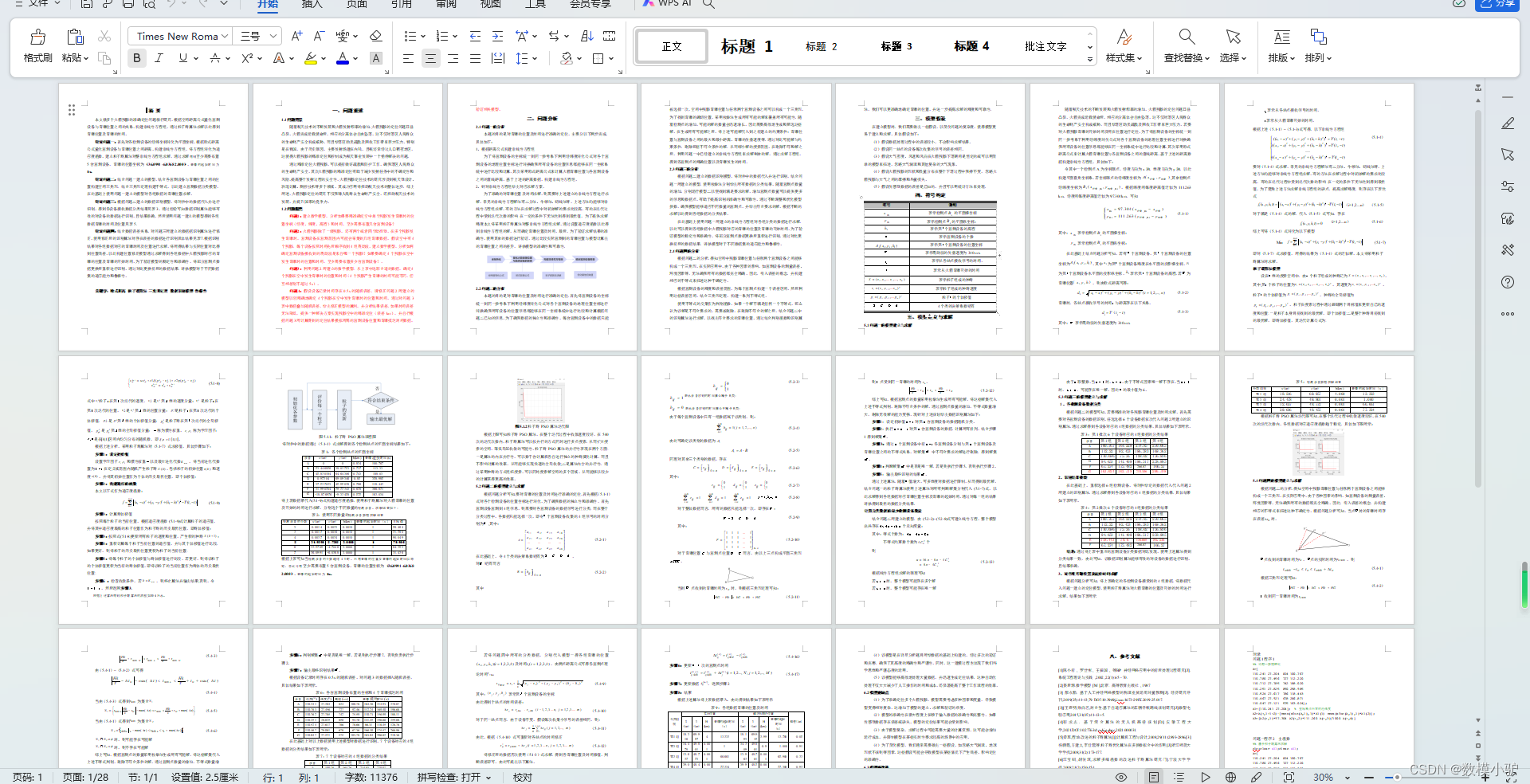The height and width of the screenshot is (784, 1530).
Task: Switch to the 页面 (Page) tab
Action: click(x=357, y=4)
